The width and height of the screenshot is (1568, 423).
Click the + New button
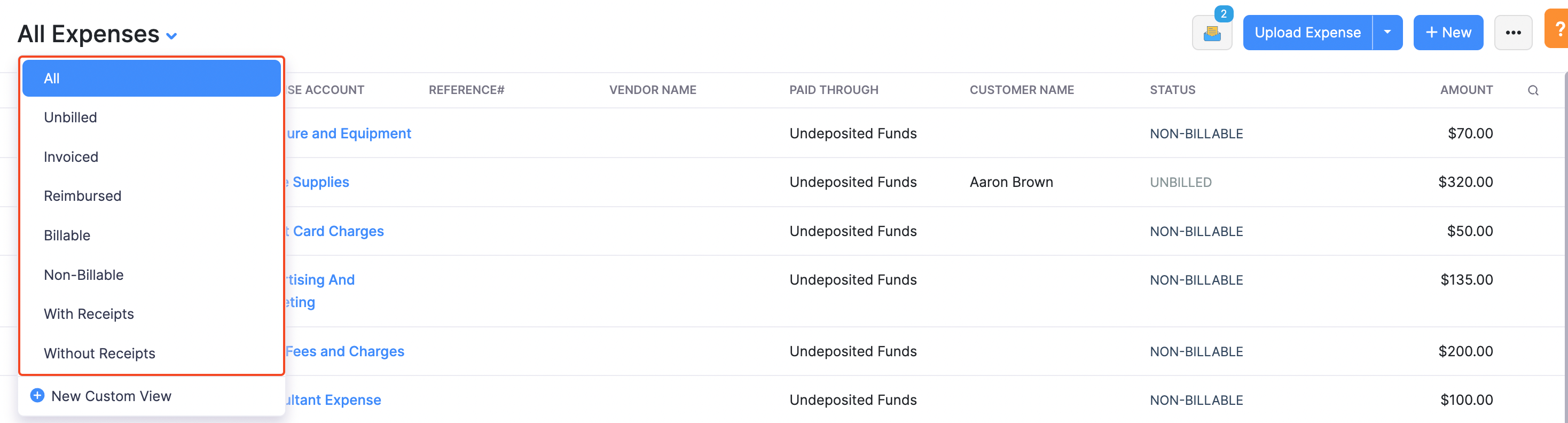point(1448,32)
